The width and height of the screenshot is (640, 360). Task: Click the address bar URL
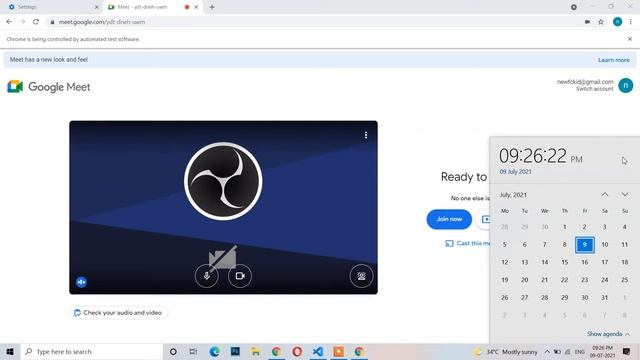[x=102, y=22]
